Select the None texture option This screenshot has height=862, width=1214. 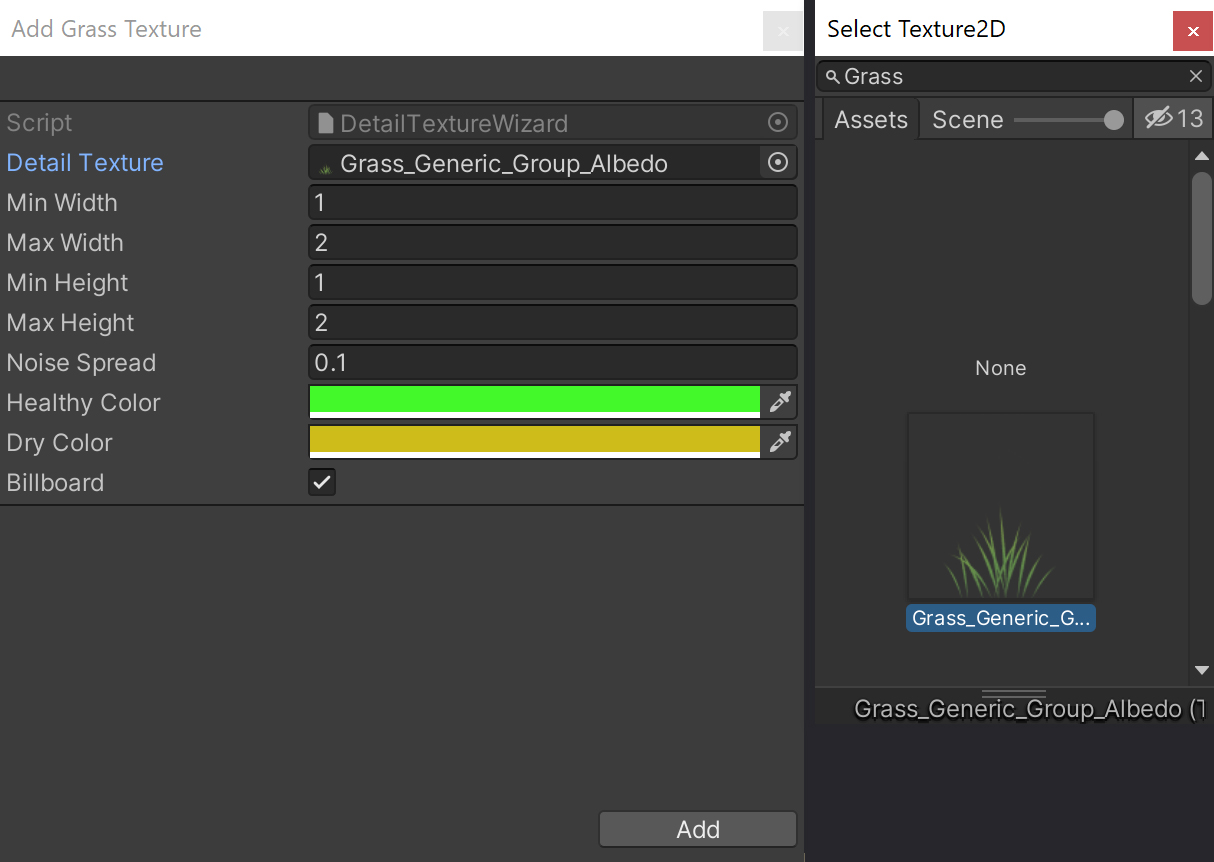[x=1000, y=368]
